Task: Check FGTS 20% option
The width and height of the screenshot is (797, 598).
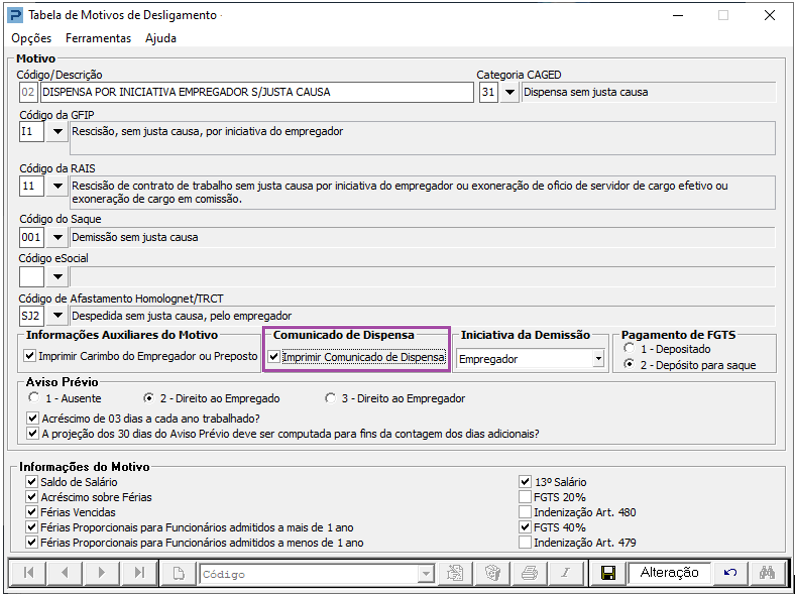Action: 525,497
